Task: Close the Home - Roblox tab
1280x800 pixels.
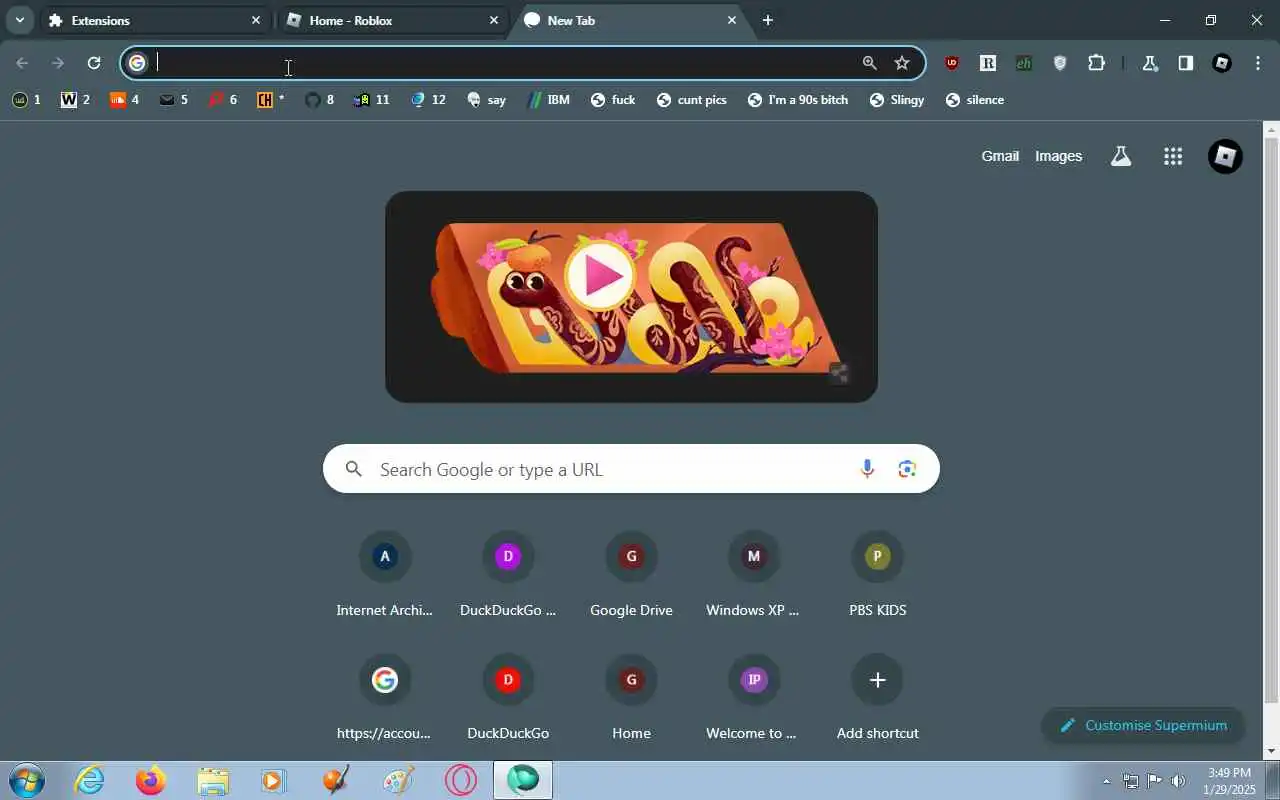Action: pyautogui.click(x=494, y=20)
